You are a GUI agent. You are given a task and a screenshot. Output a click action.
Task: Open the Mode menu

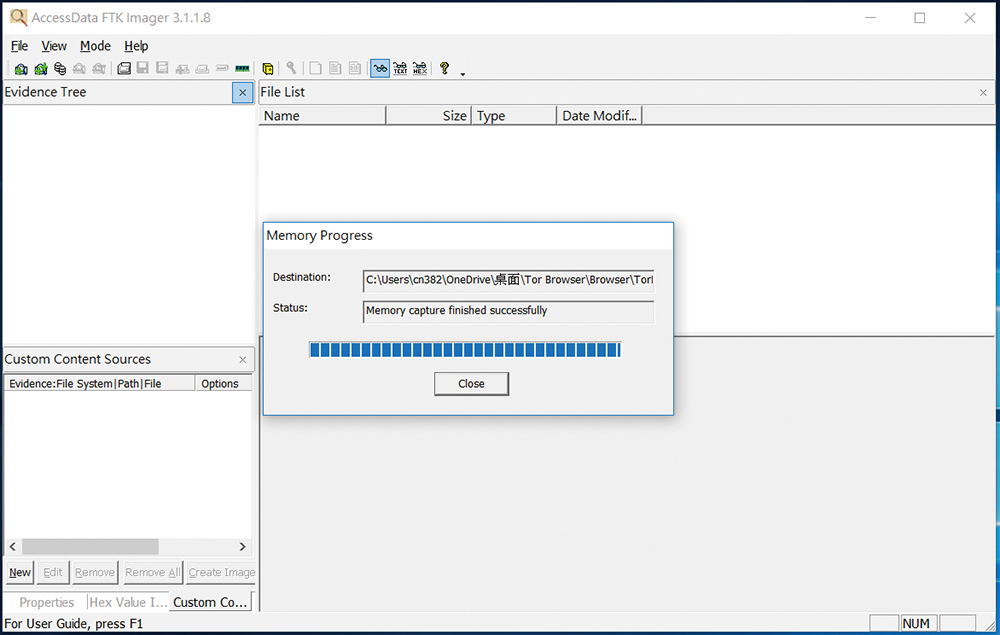(x=95, y=46)
